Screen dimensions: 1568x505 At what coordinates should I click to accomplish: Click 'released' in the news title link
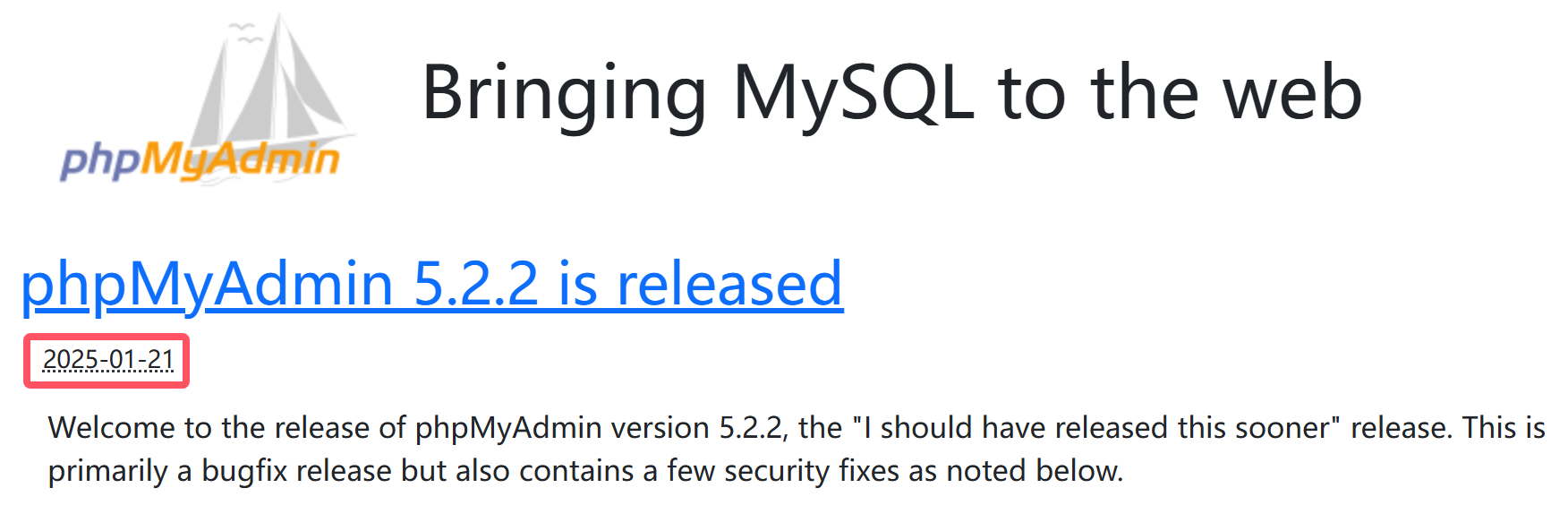(x=730, y=284)
